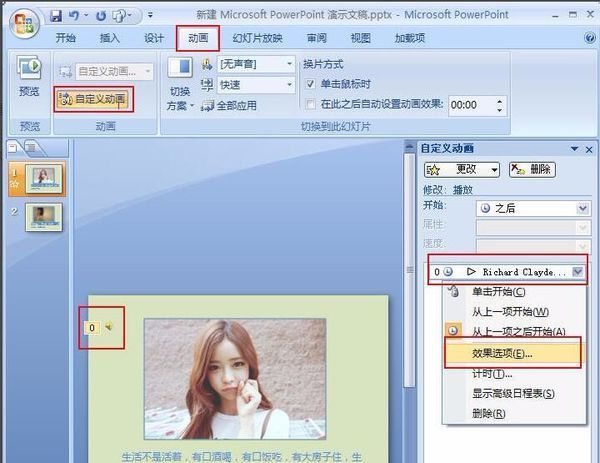Choose 效果选项(E)... from the menu
Screen dimensions: 600x463
coord(512,354)
